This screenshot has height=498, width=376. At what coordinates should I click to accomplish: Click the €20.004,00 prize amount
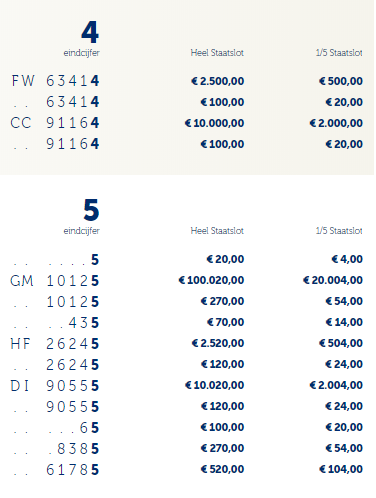point(333,280)
